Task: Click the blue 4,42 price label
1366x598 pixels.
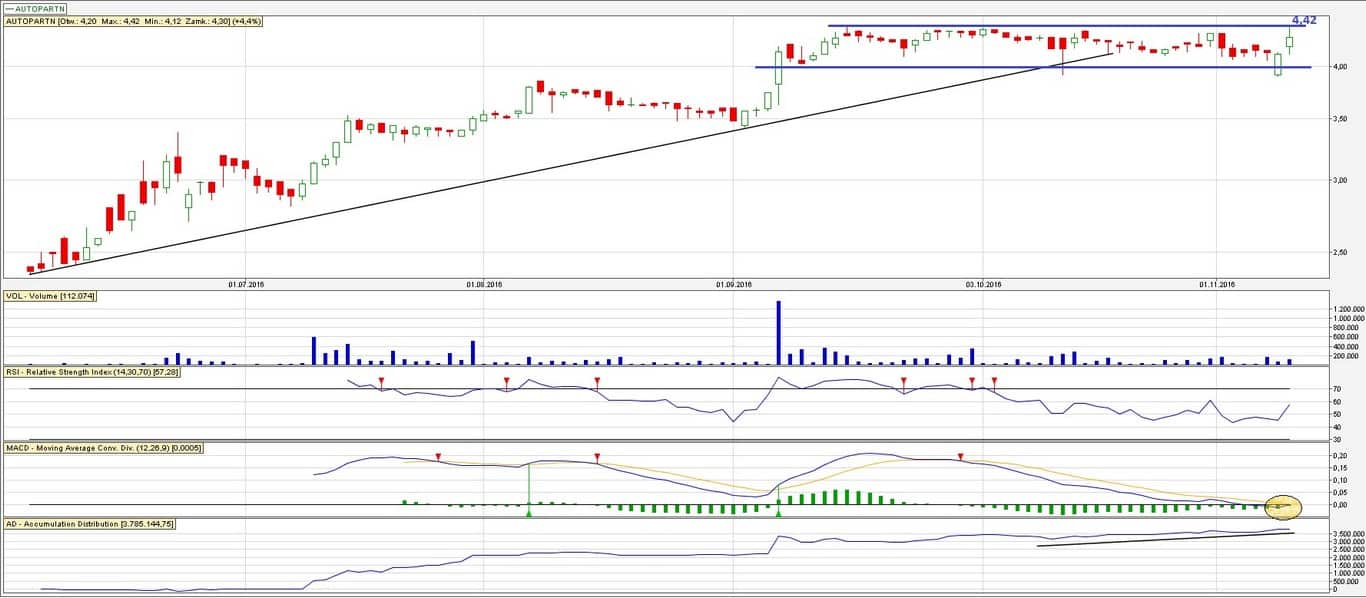Action: pyautogui.click(x=1304, y=20)
